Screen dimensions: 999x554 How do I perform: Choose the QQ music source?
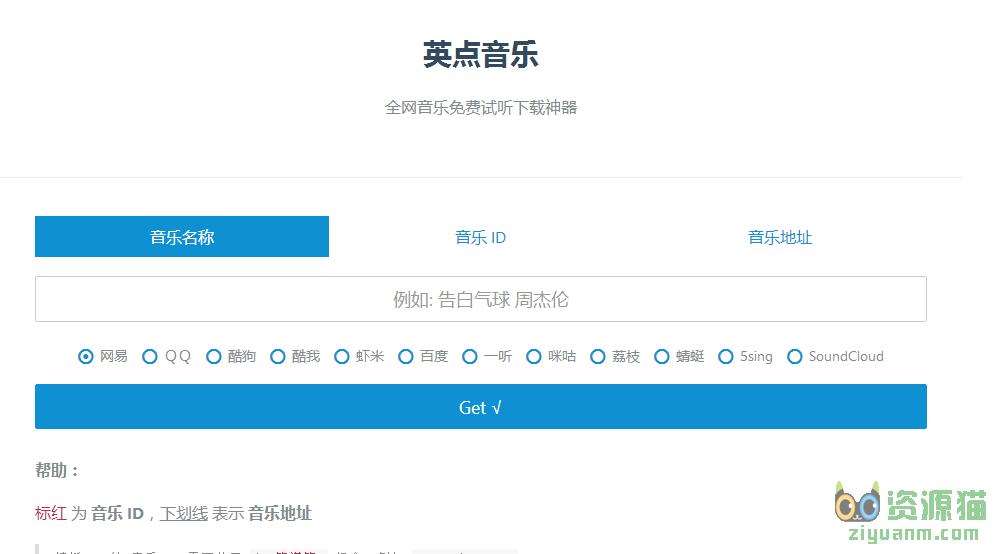[150, 357]
